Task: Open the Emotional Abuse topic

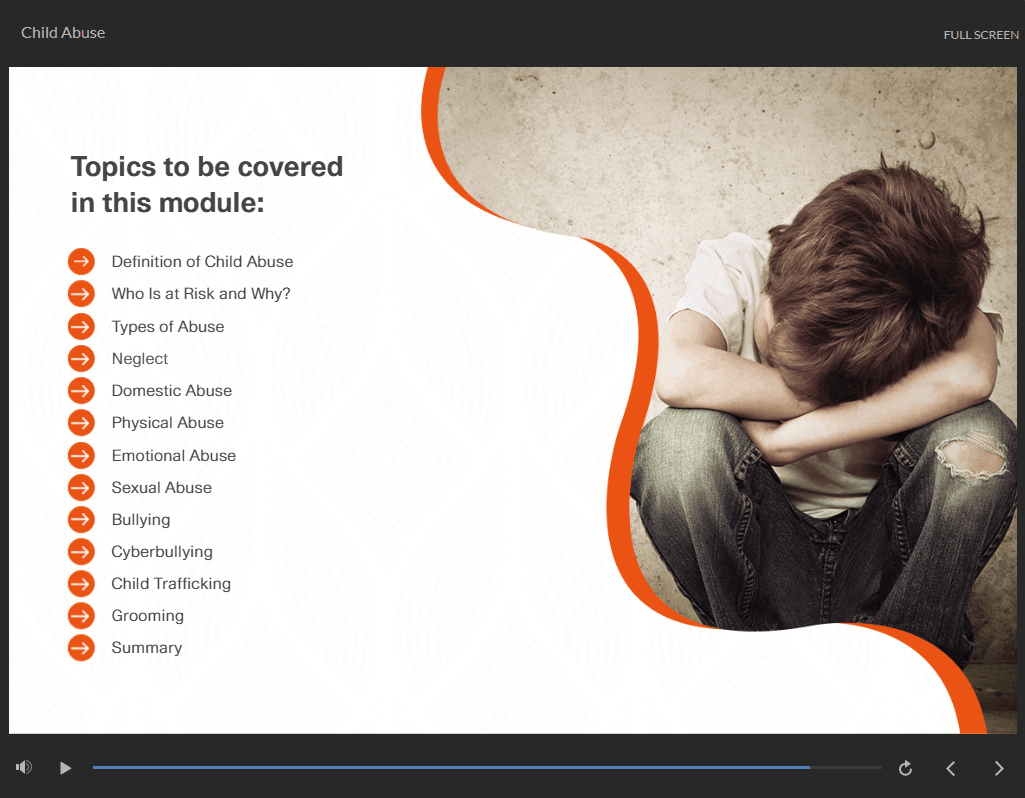Action: (x=174, y=456)
